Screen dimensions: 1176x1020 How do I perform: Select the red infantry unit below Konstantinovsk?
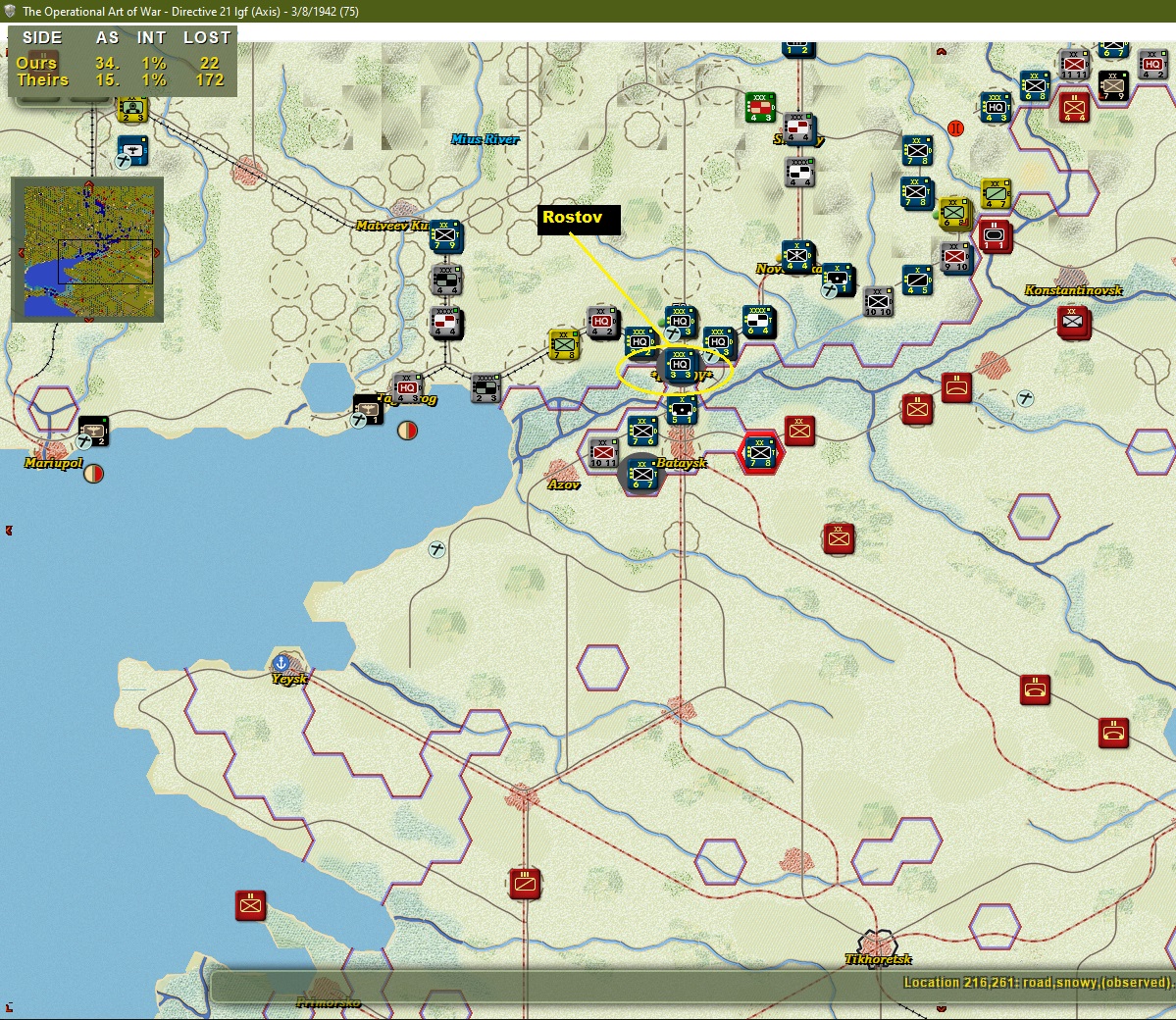(1073, 322)
